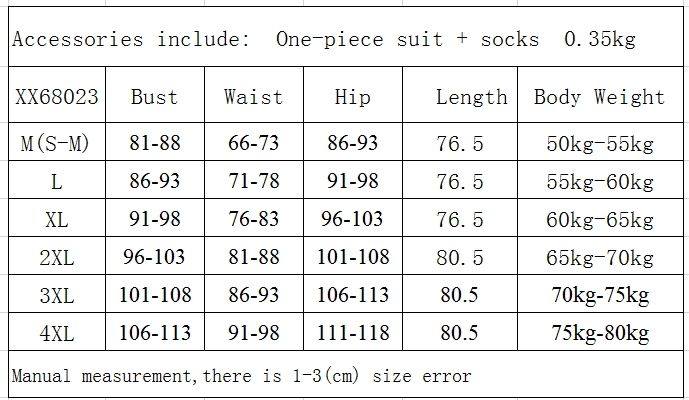Image resolution: width=689 pixels, height=400 pixels.
Task: Select bust value 101-108 in 3XL row
Action: tap(155, 295)
